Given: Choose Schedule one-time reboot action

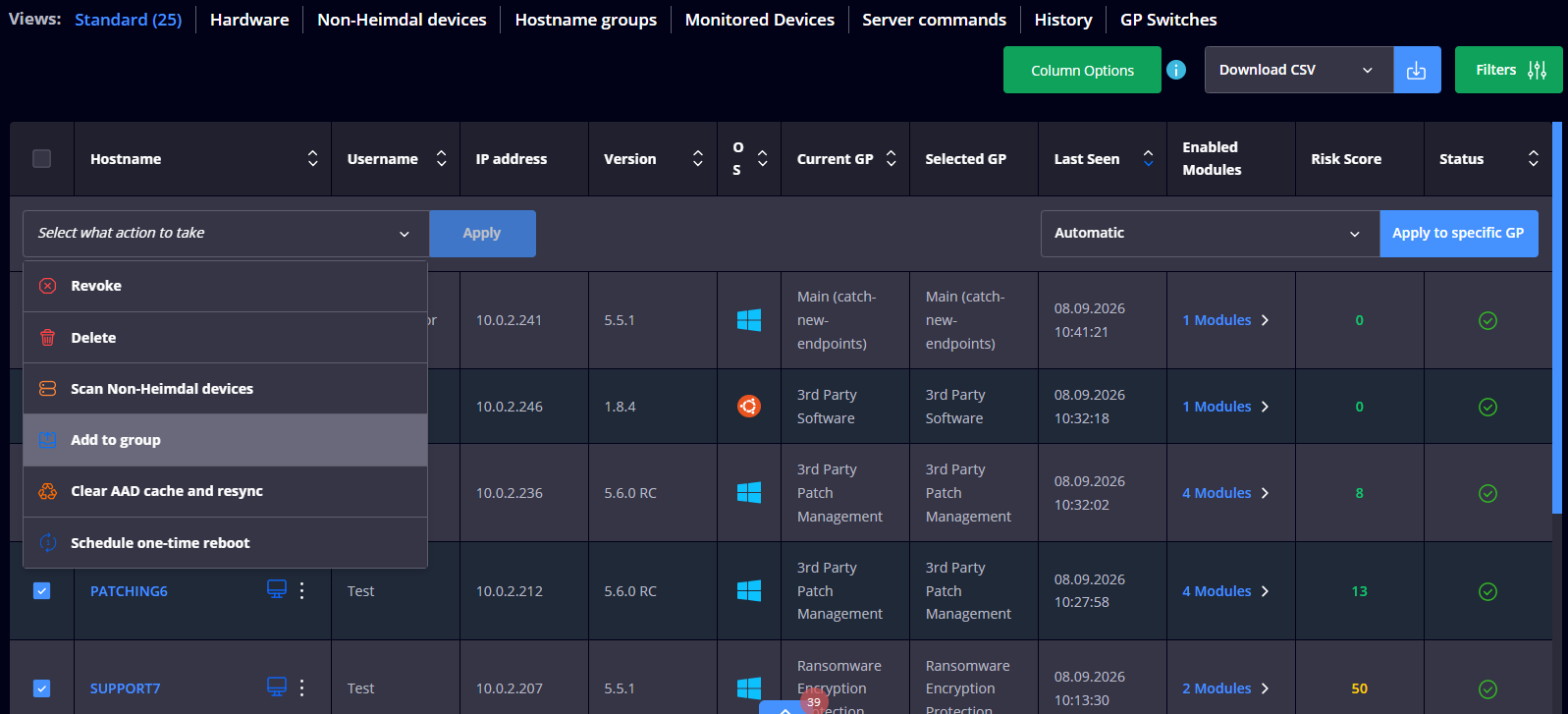Looking at the screenshot, I should pyautogui.click(x=225, y=543).
